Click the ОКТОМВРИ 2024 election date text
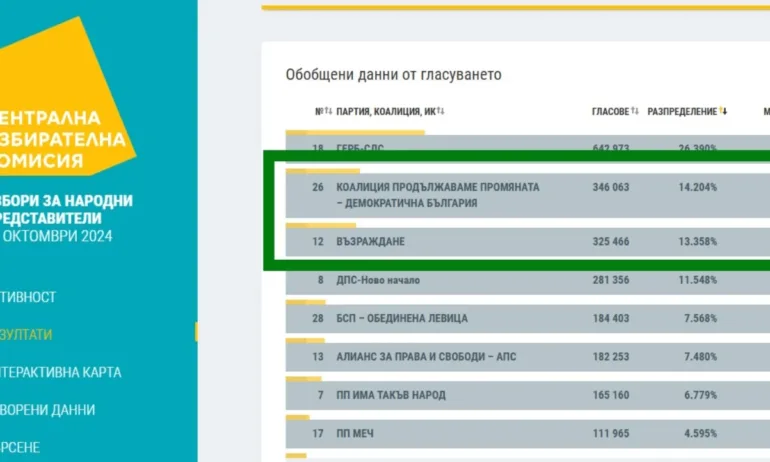This screenshot has height=462, width=770. click(x=56, y=236)
